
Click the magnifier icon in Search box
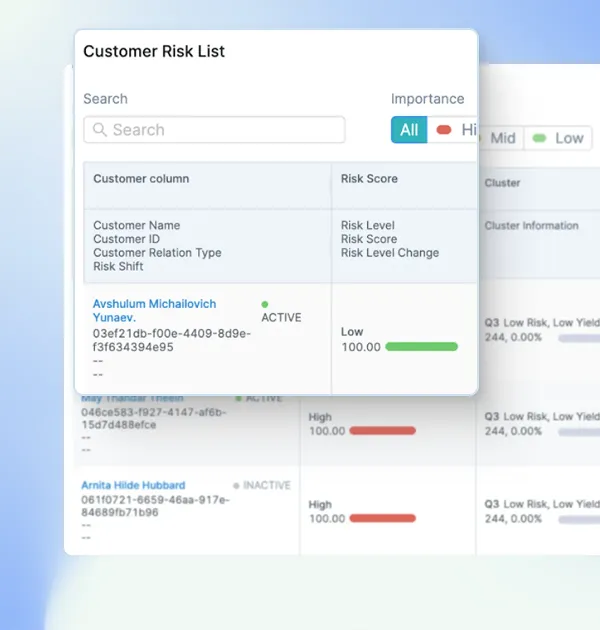tap(99, 130)
